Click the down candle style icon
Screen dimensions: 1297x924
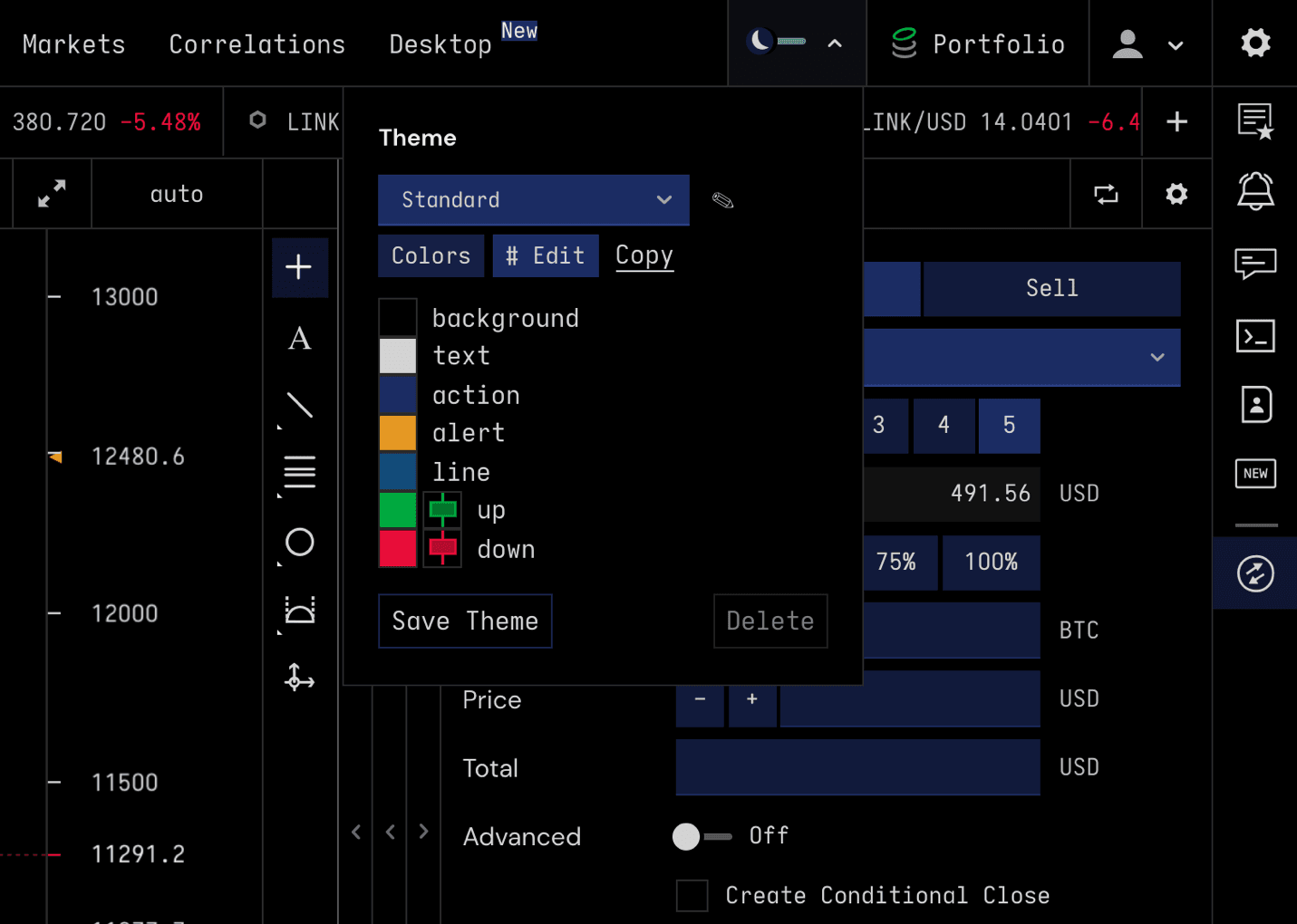tap(442, 549)
